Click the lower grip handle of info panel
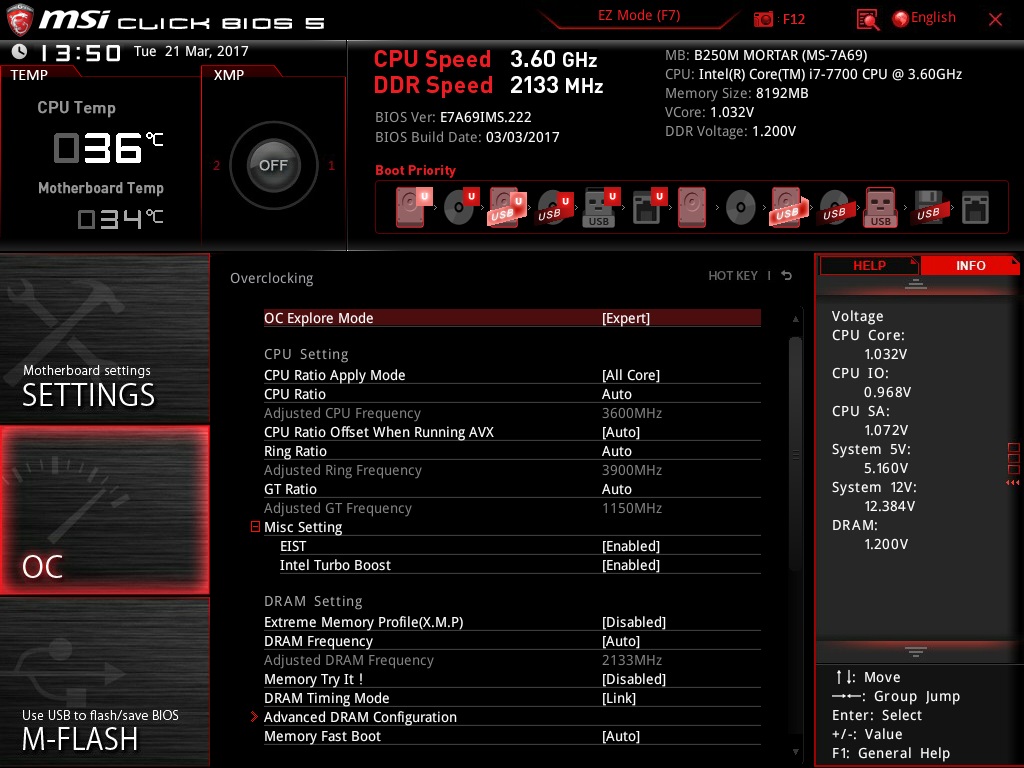This screenshot has width=1024, height=768. [x=916, y=652]
